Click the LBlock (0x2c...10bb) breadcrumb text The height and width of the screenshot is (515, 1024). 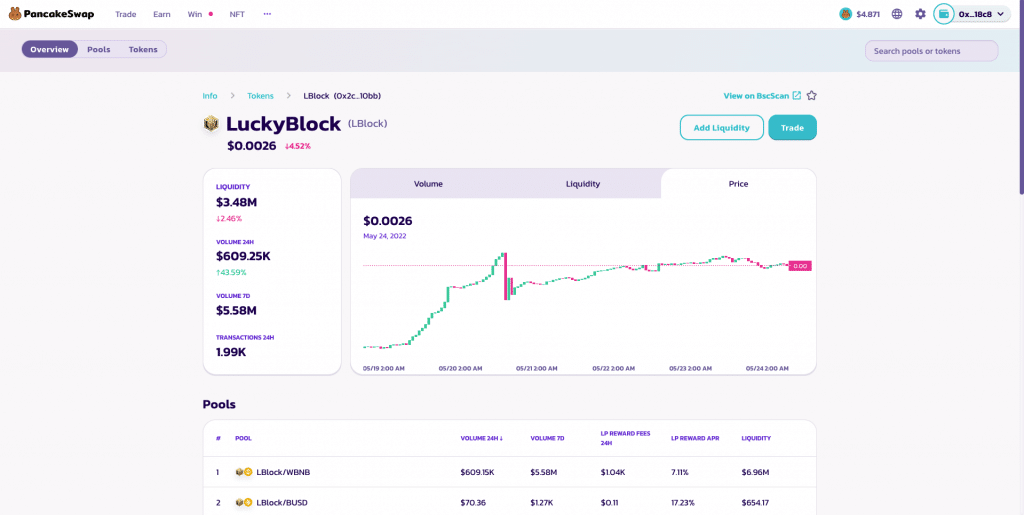tap(342, 95)
